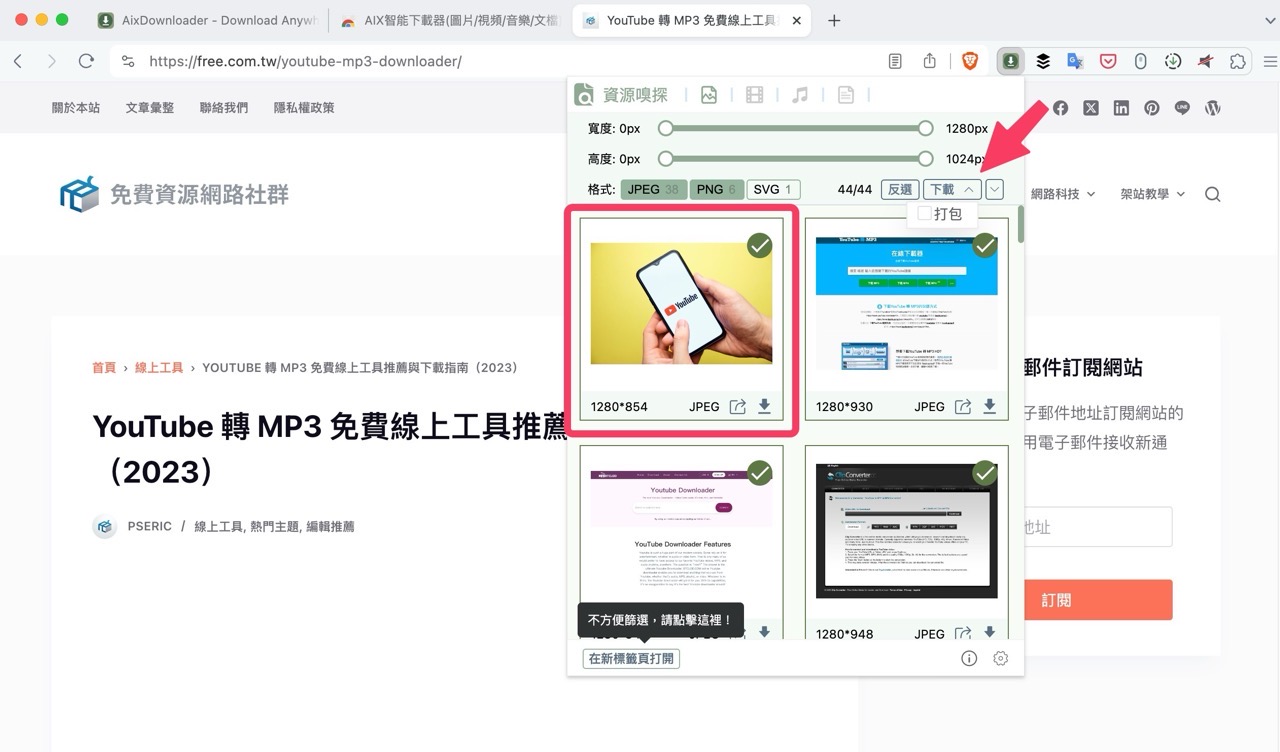Open the 編輯推薦 category link
The width and height of the screenshot is (1280, 752).
[330, 526]
